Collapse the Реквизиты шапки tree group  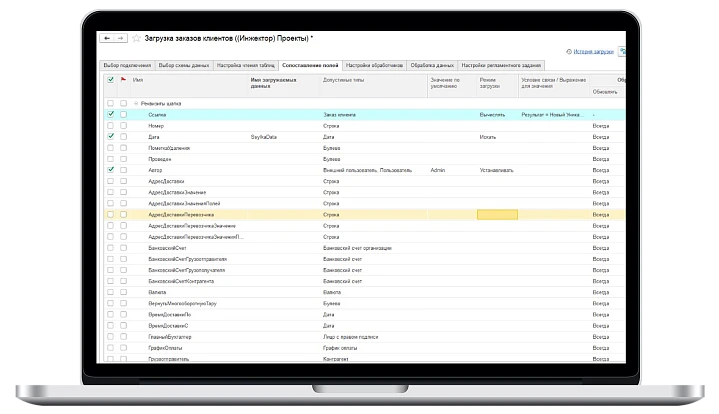tap(135, 103)
